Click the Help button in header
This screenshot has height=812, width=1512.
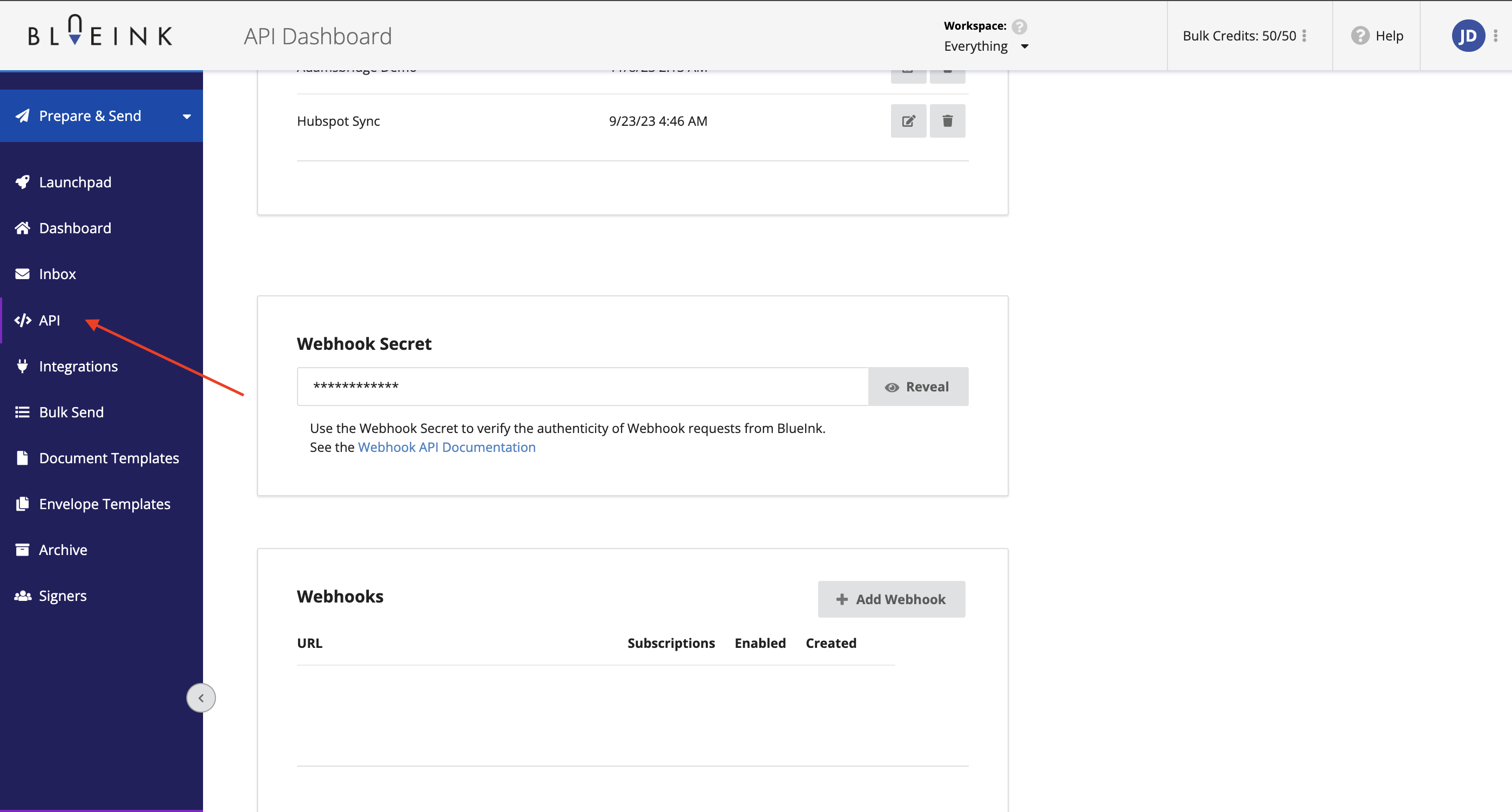coord(1376,36)
